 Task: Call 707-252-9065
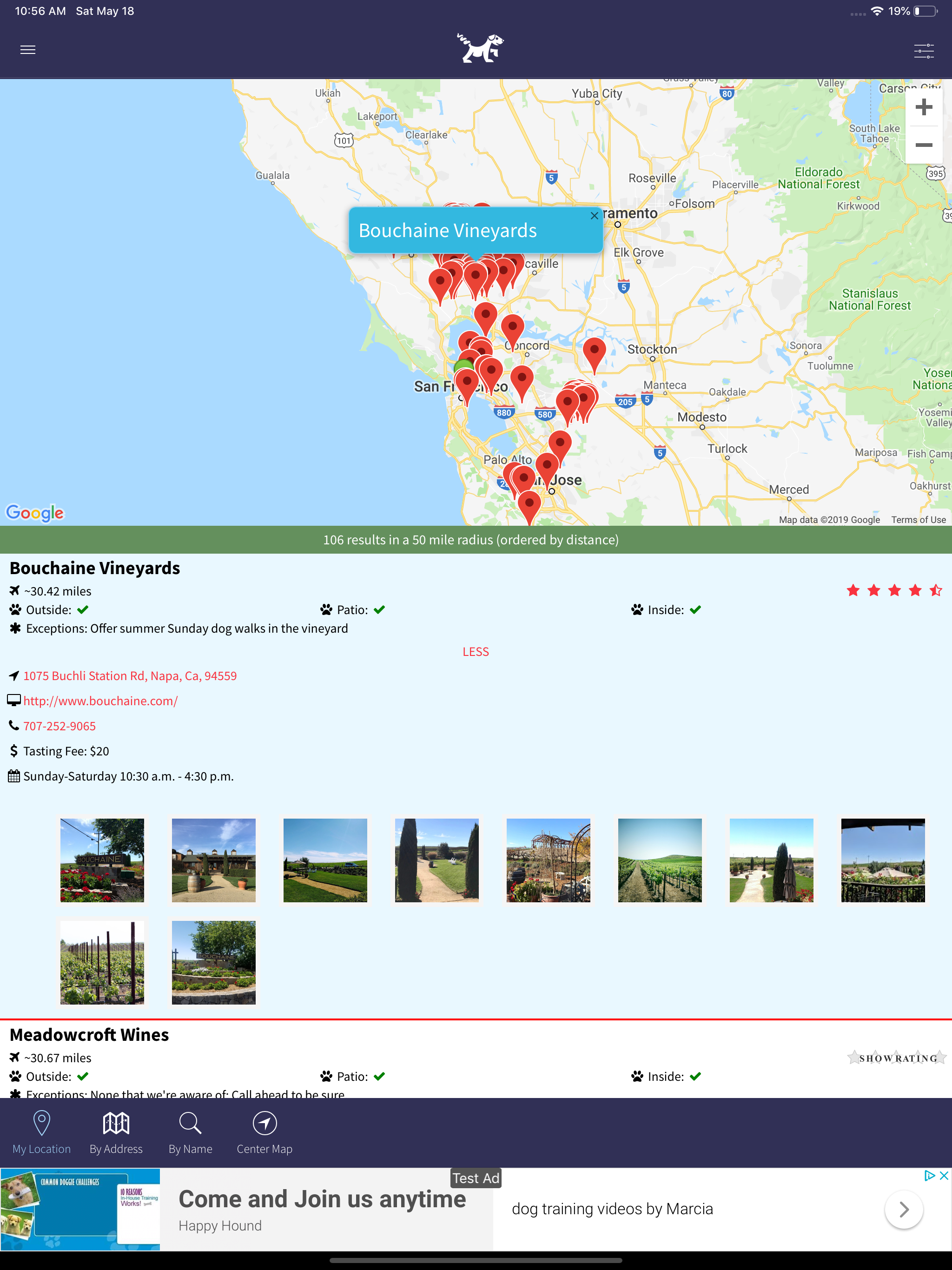point(59,726)
